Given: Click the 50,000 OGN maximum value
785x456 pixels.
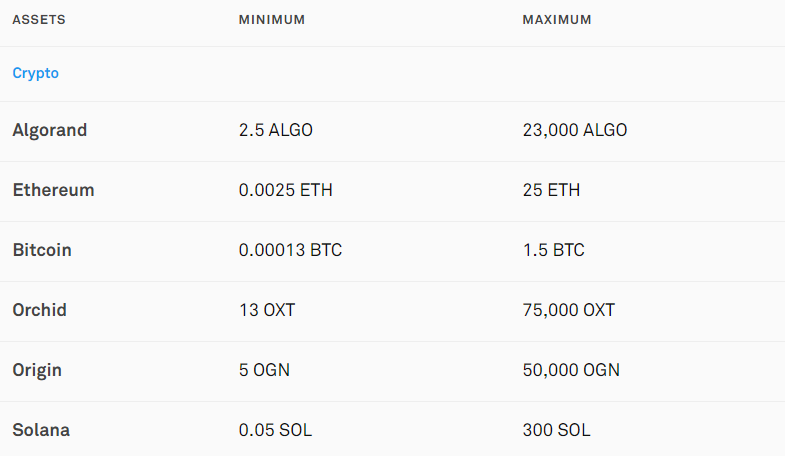Looking at the screenshot, I should coord(571,371).
